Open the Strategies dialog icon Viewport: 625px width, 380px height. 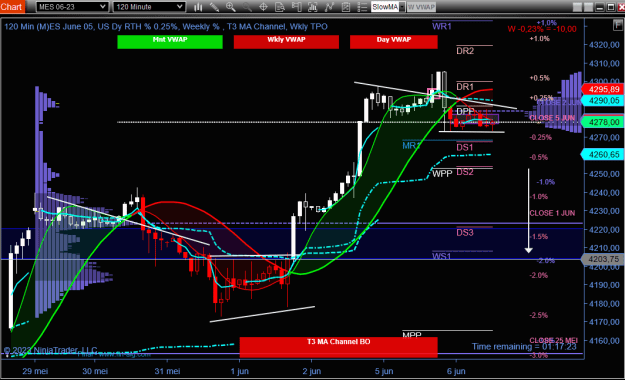click(x=346, y=7)
